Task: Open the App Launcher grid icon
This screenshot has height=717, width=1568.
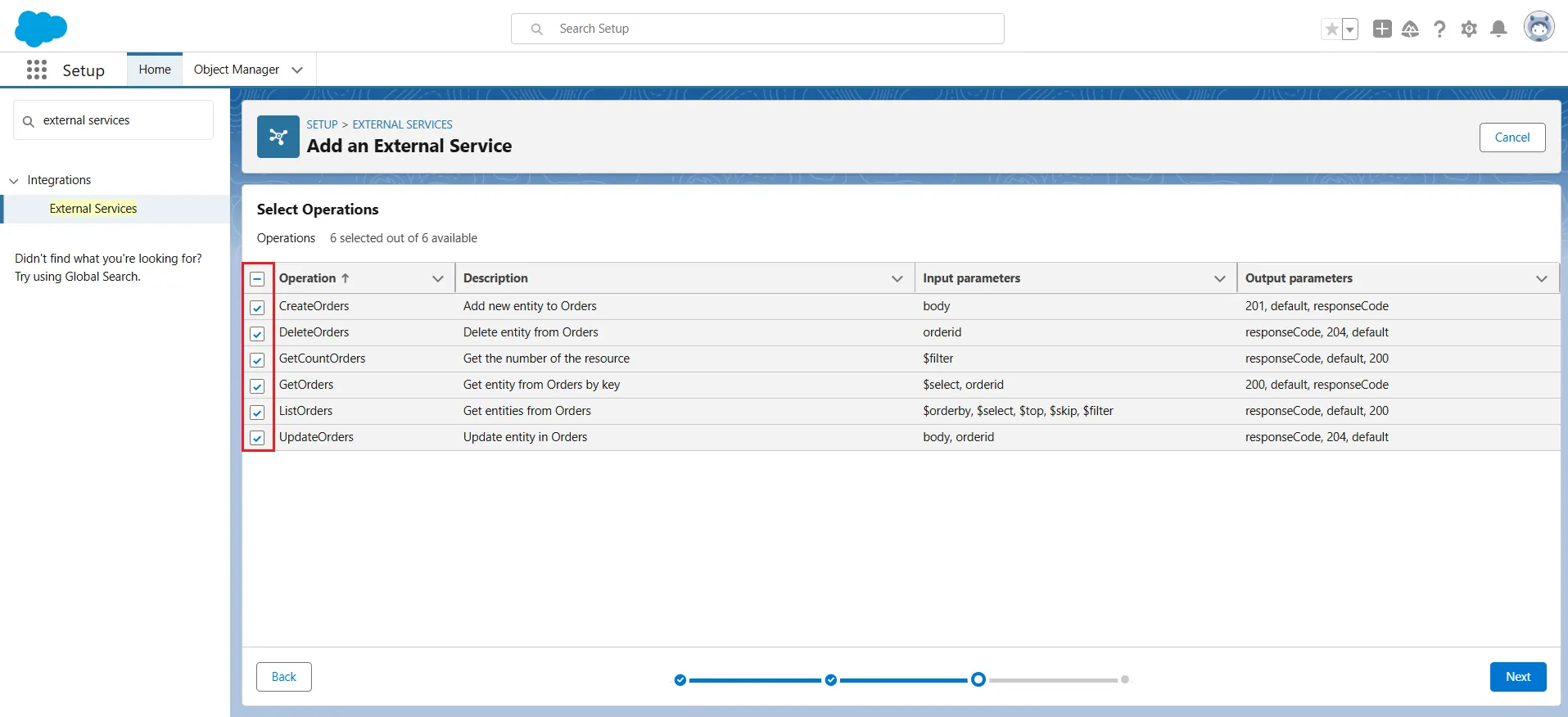Action: [x=37, y=70]
